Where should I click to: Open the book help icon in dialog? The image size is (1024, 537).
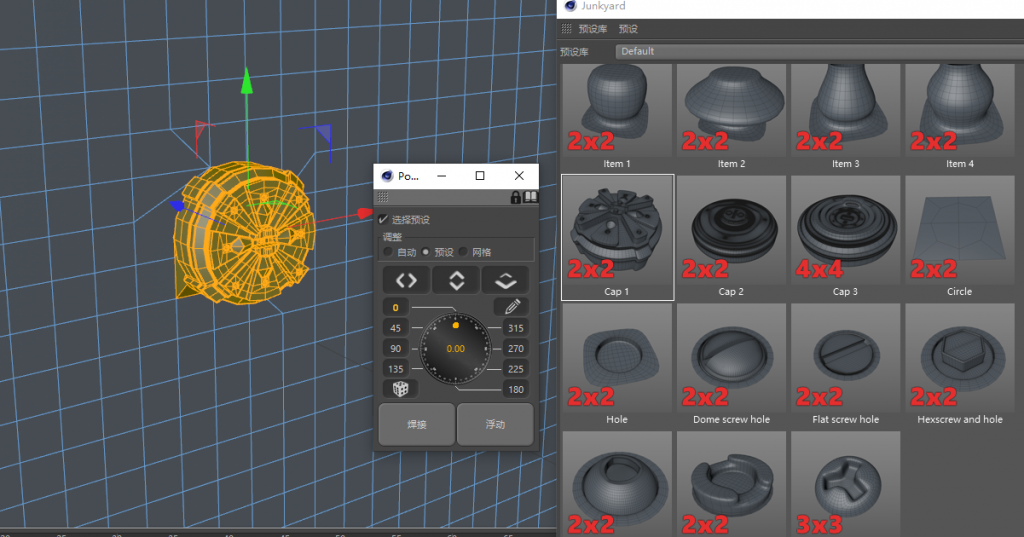pyautogui.click(x=530, y=197)
